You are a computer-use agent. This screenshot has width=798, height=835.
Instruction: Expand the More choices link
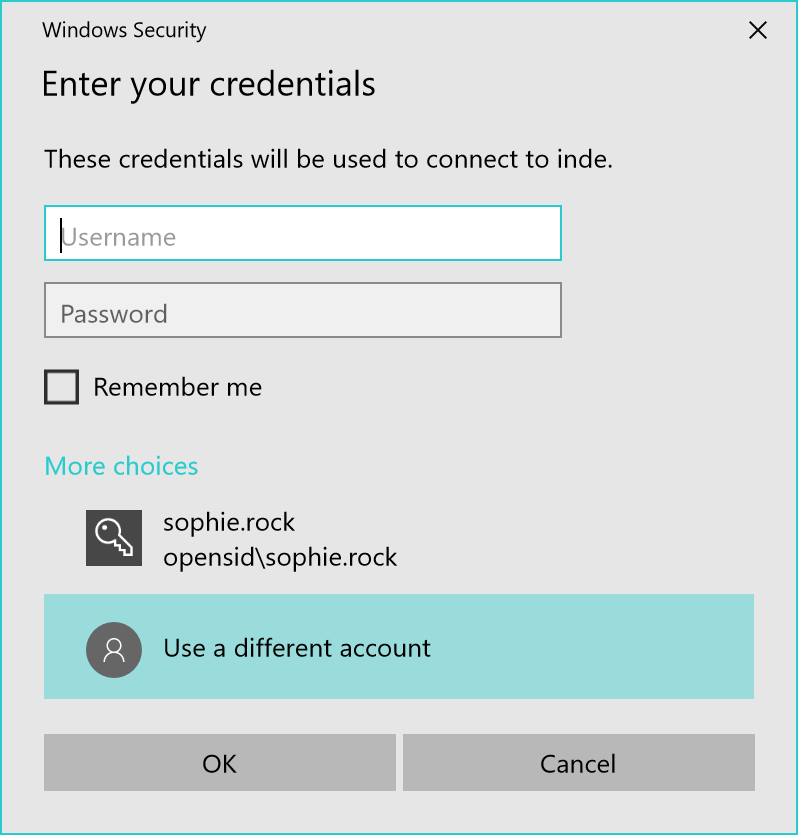(x=121, y=466)
